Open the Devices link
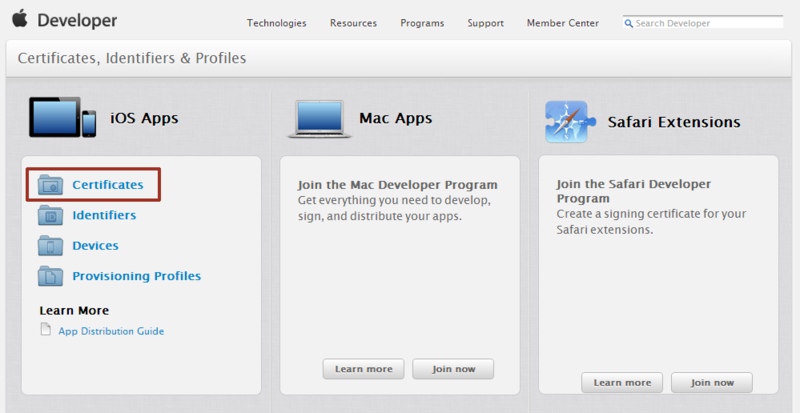 [x=95, y=246]
